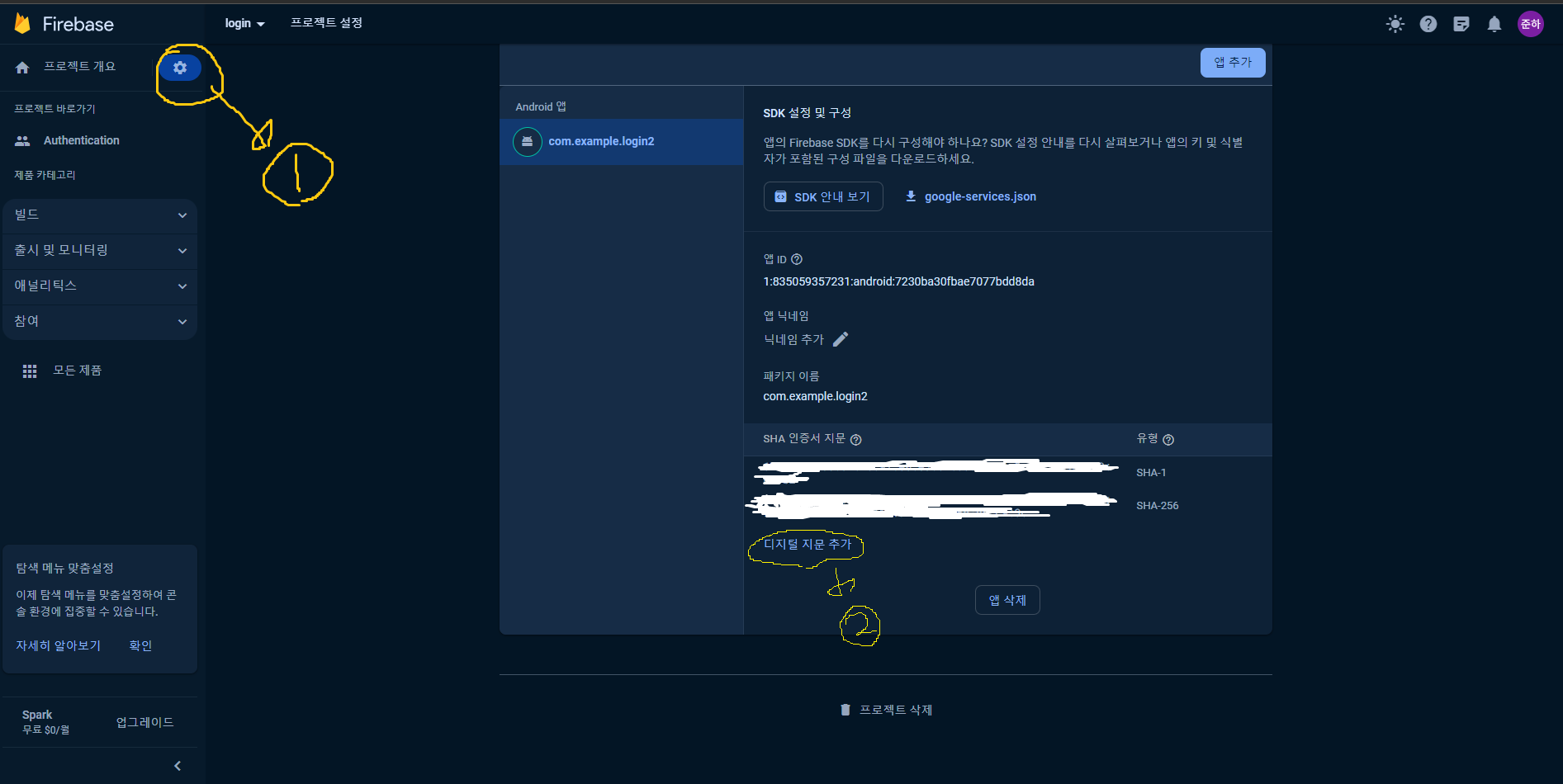Click the Spark 무료 plan label
This screenshot has width=1563, height=784.
click(46, 722)
